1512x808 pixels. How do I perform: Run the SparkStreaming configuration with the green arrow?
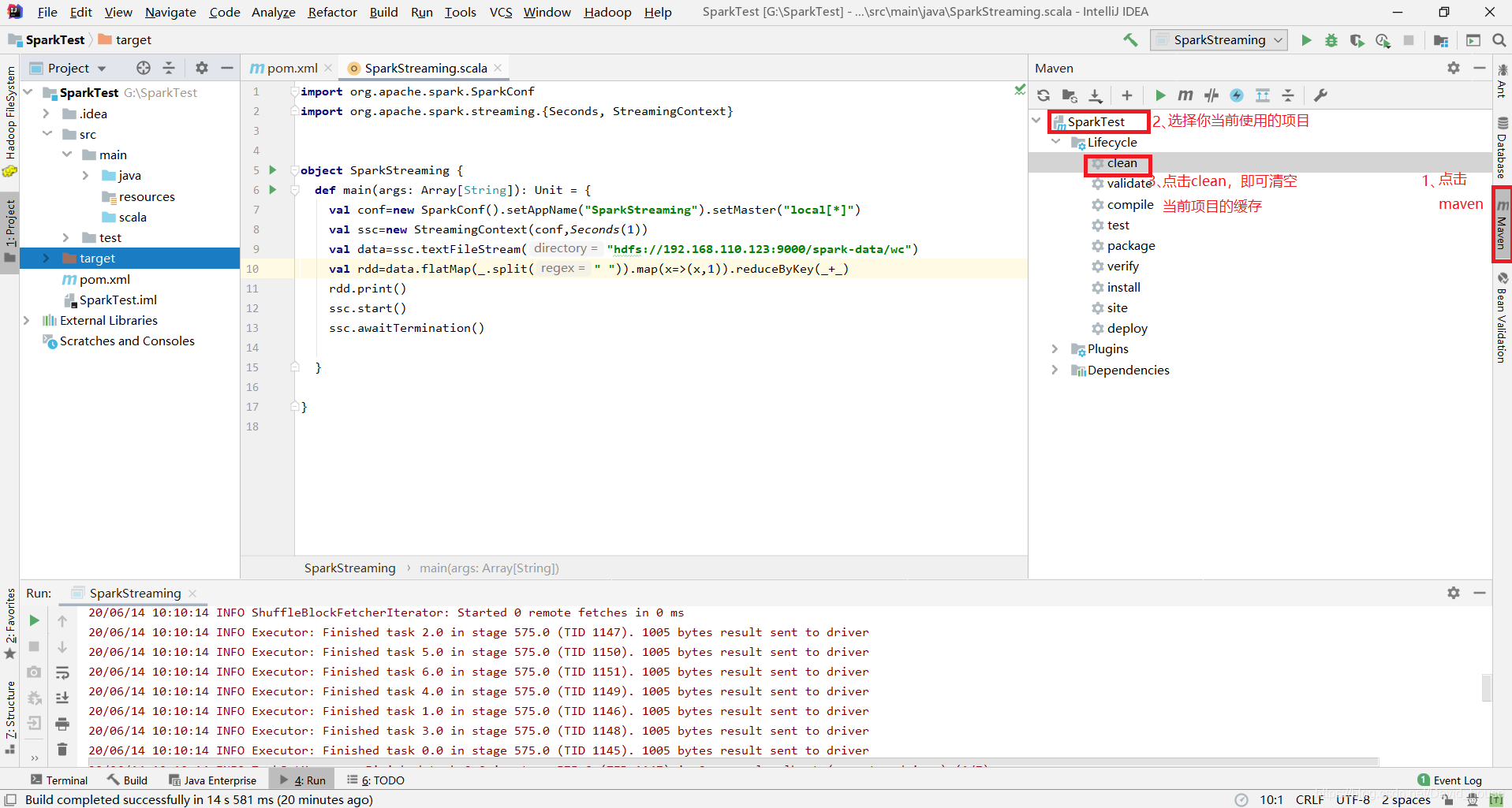point(1306,39)
